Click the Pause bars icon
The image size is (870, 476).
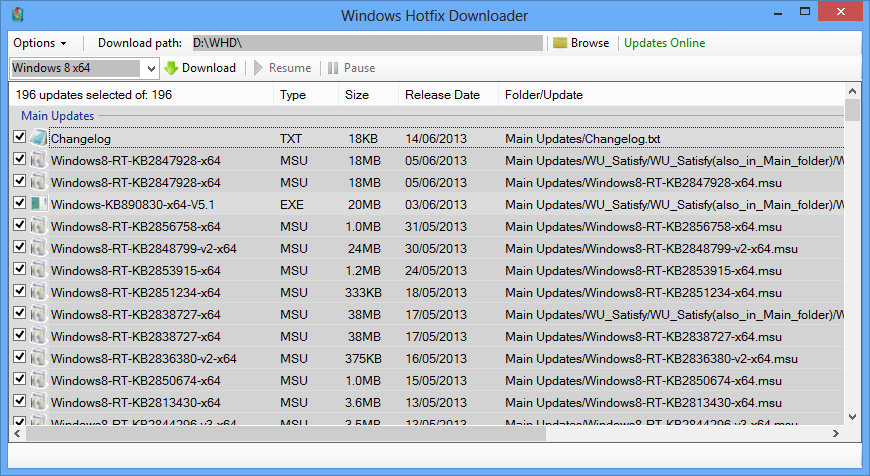333,68
